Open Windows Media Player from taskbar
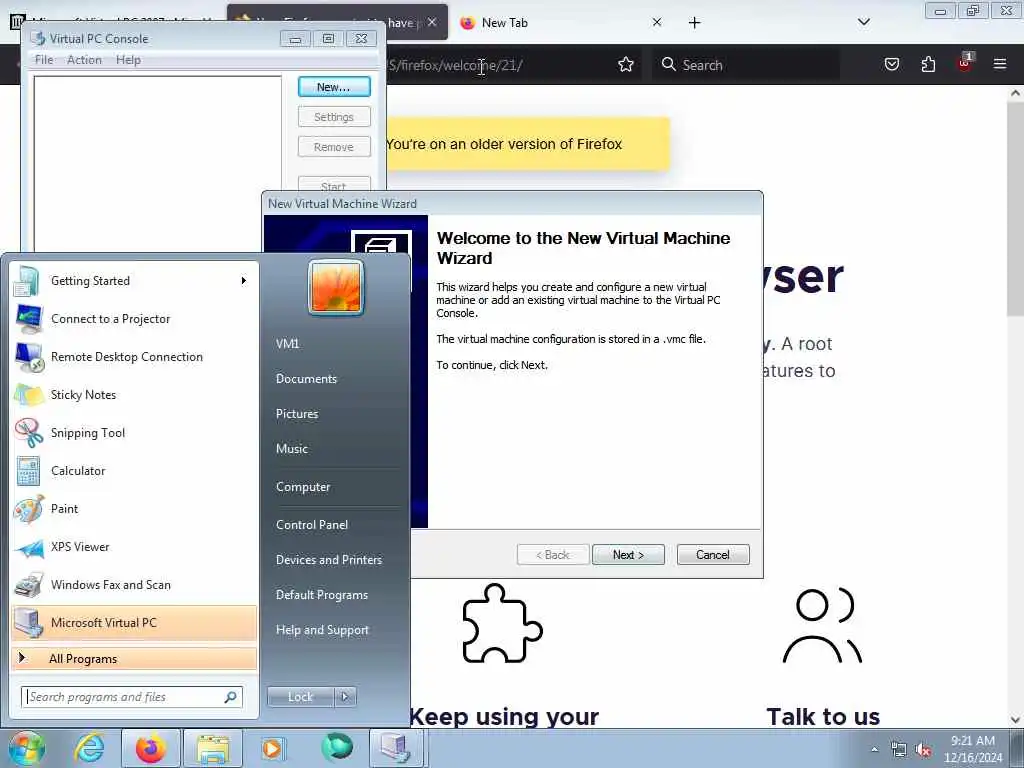 272,748
